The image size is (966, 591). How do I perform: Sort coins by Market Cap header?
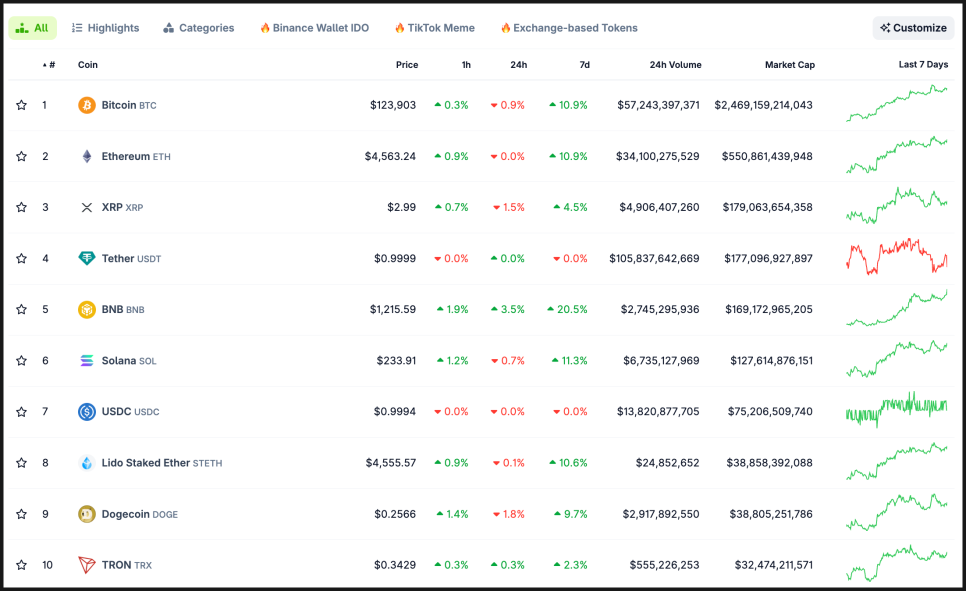pyautogui.click(x=789, y=65)
